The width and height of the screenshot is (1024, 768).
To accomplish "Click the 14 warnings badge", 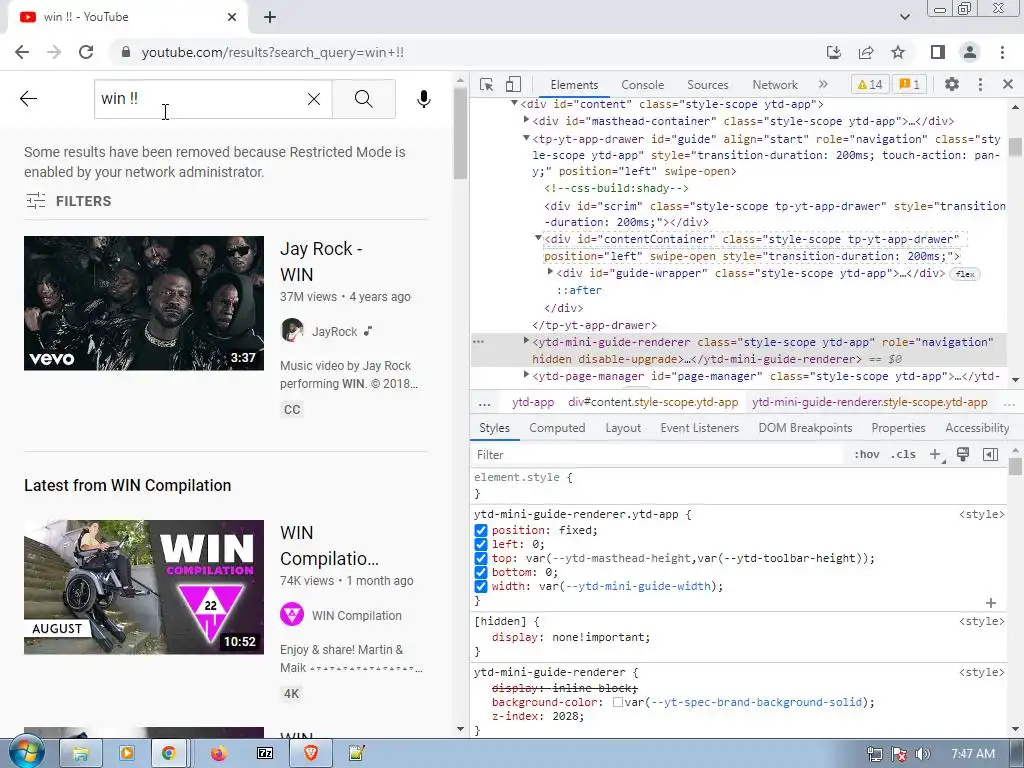I will click(x=869, y=84).
